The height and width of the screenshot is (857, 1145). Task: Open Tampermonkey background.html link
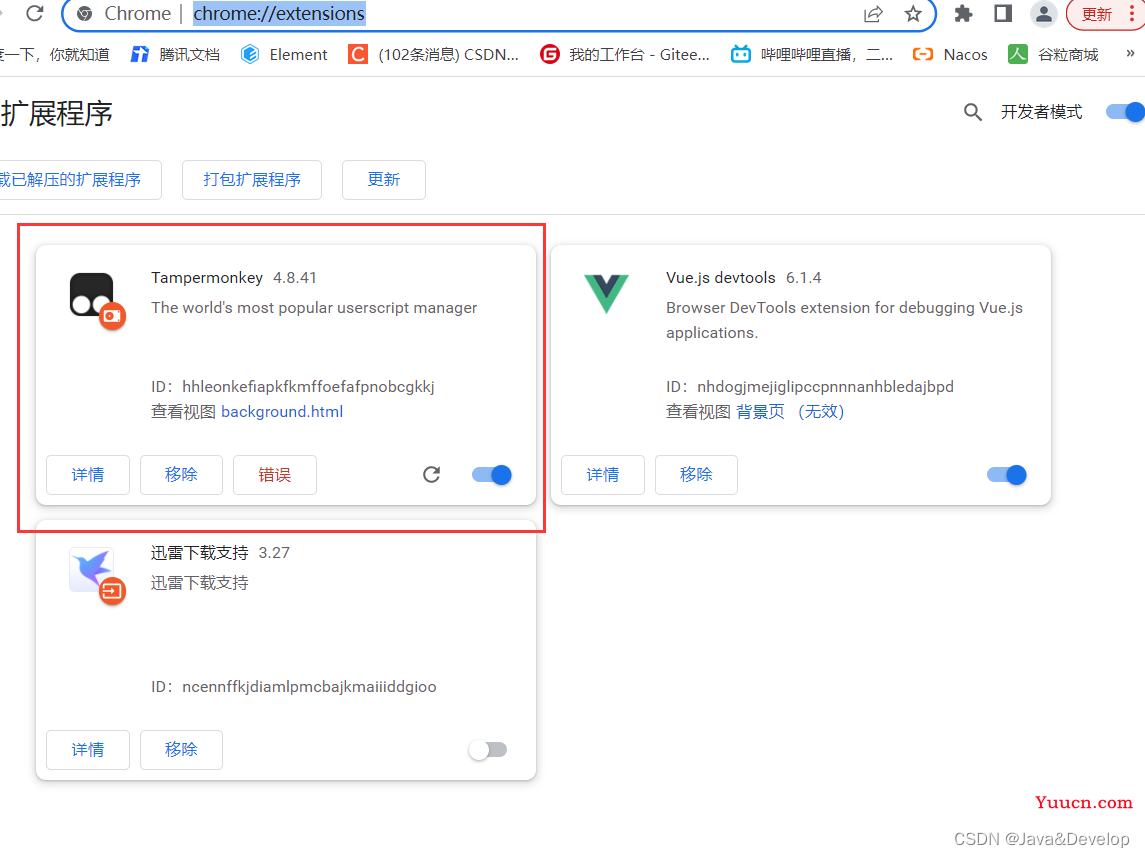tap(282, 412)
